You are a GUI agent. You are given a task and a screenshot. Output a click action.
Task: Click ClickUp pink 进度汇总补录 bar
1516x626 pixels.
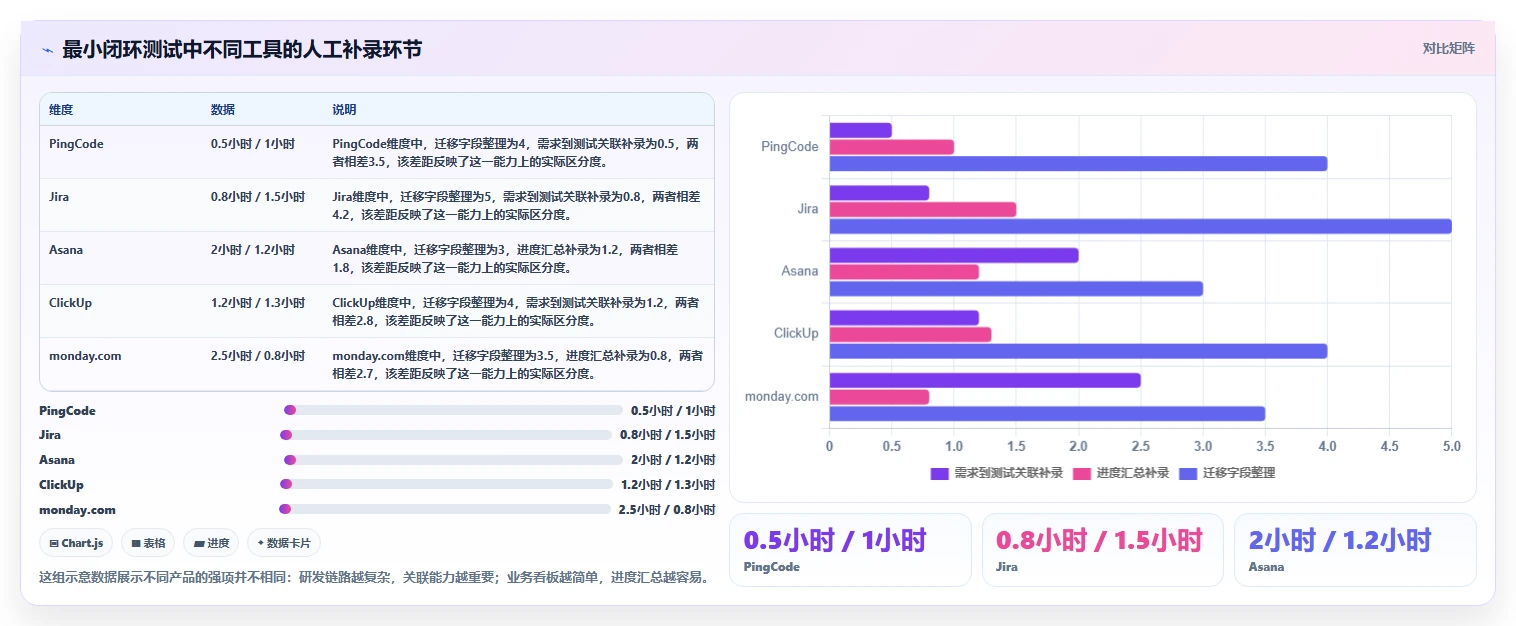coord(910,334)
